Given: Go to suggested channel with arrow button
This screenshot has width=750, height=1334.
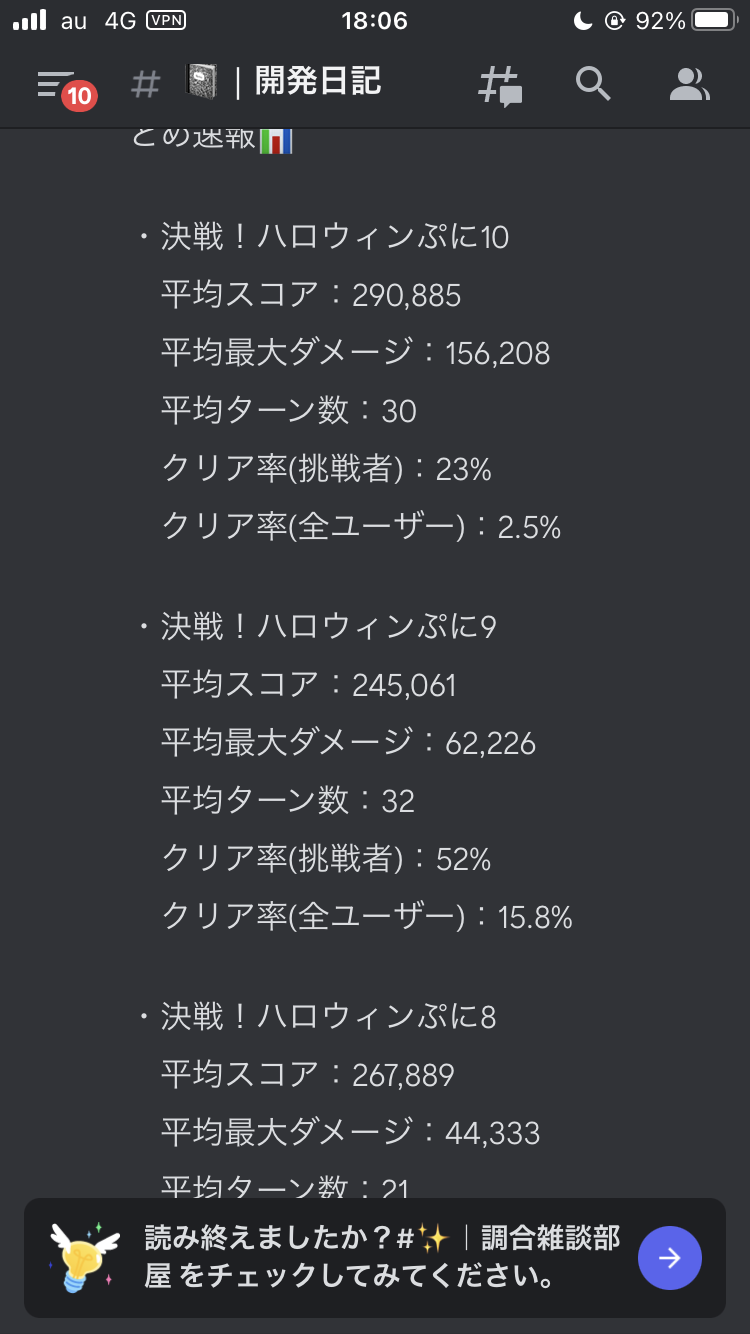Looking at the screenshot, I should click(670, 1258).
